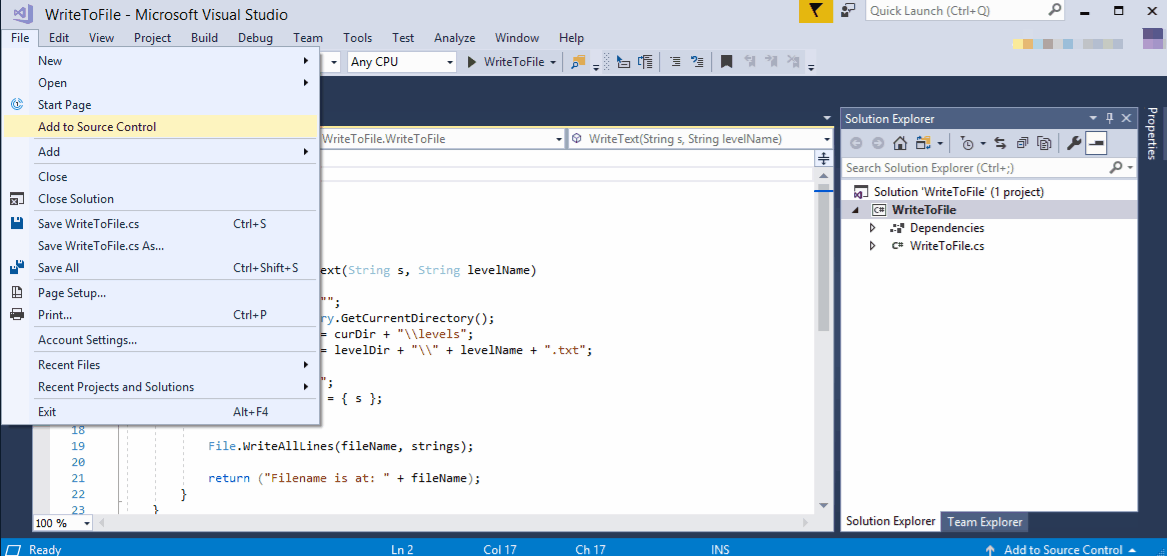Click the Visual Studio logo icon

click(x=22, y=13)
